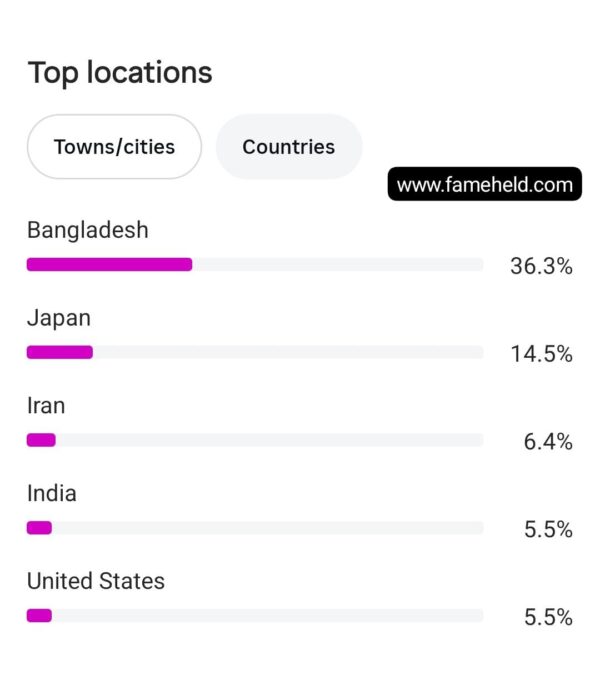Click the Japan magenta progress bar
600x675 pixels.
point(60,352)
